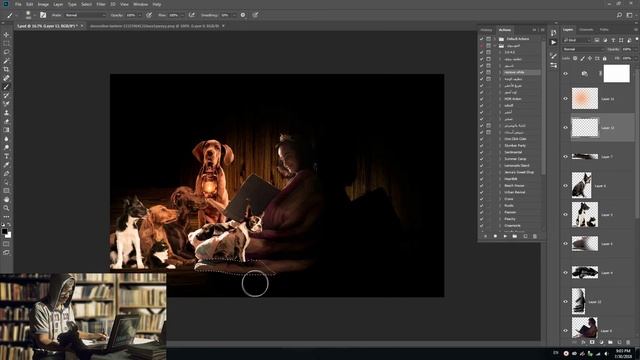Select the Move tool
This screenshot has width=640, height=360.
[6, 35]
